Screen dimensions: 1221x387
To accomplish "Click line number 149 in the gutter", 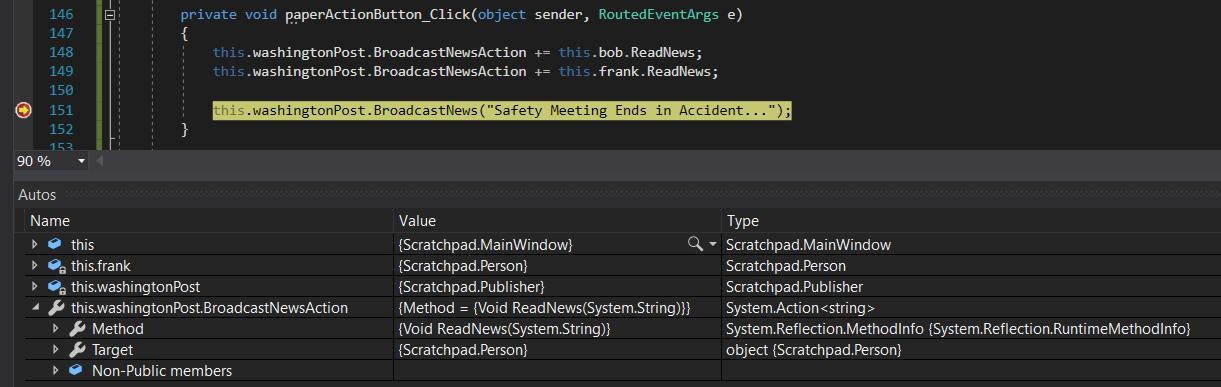I will click(x=62, y=71).
